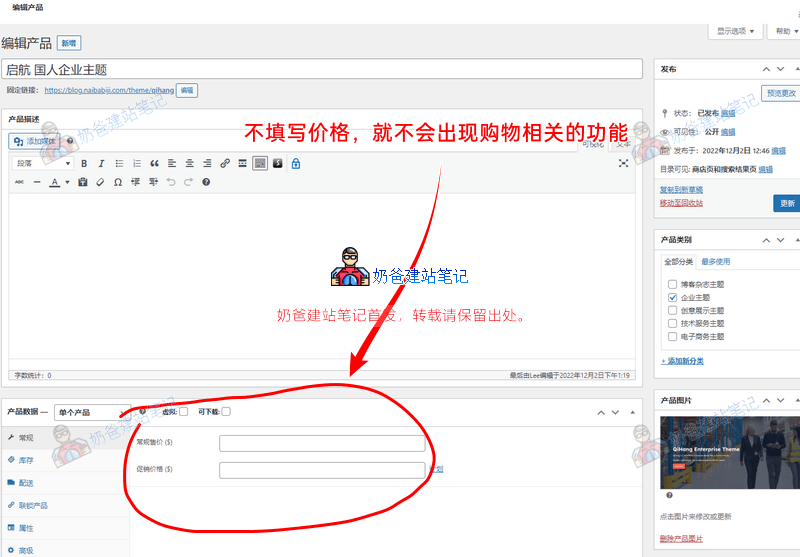Uncheck the 企业主题 category
This screenshot has height=557, width=800.
pos(672,297)
